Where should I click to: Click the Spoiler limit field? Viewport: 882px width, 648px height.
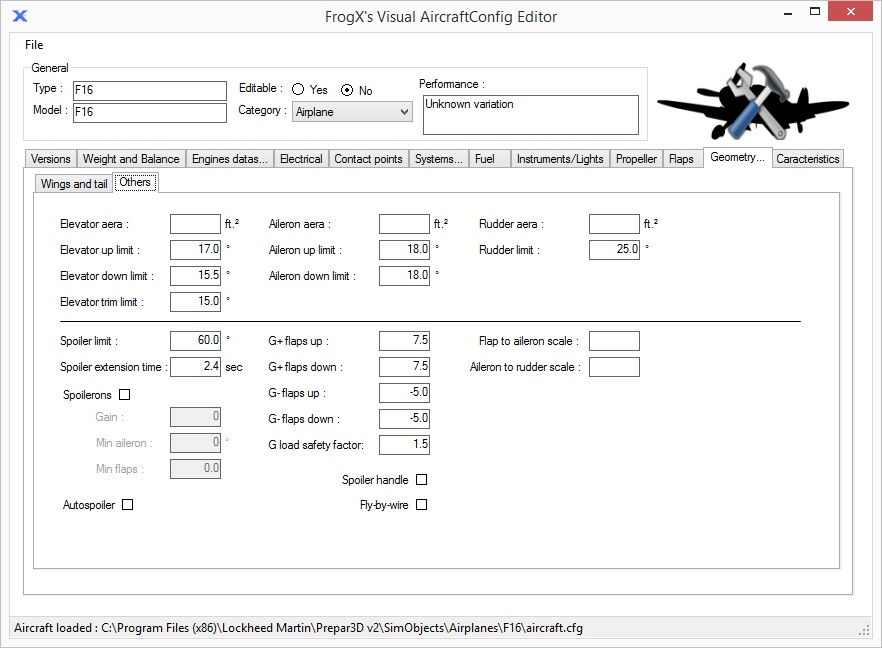[x=195, y=341]
